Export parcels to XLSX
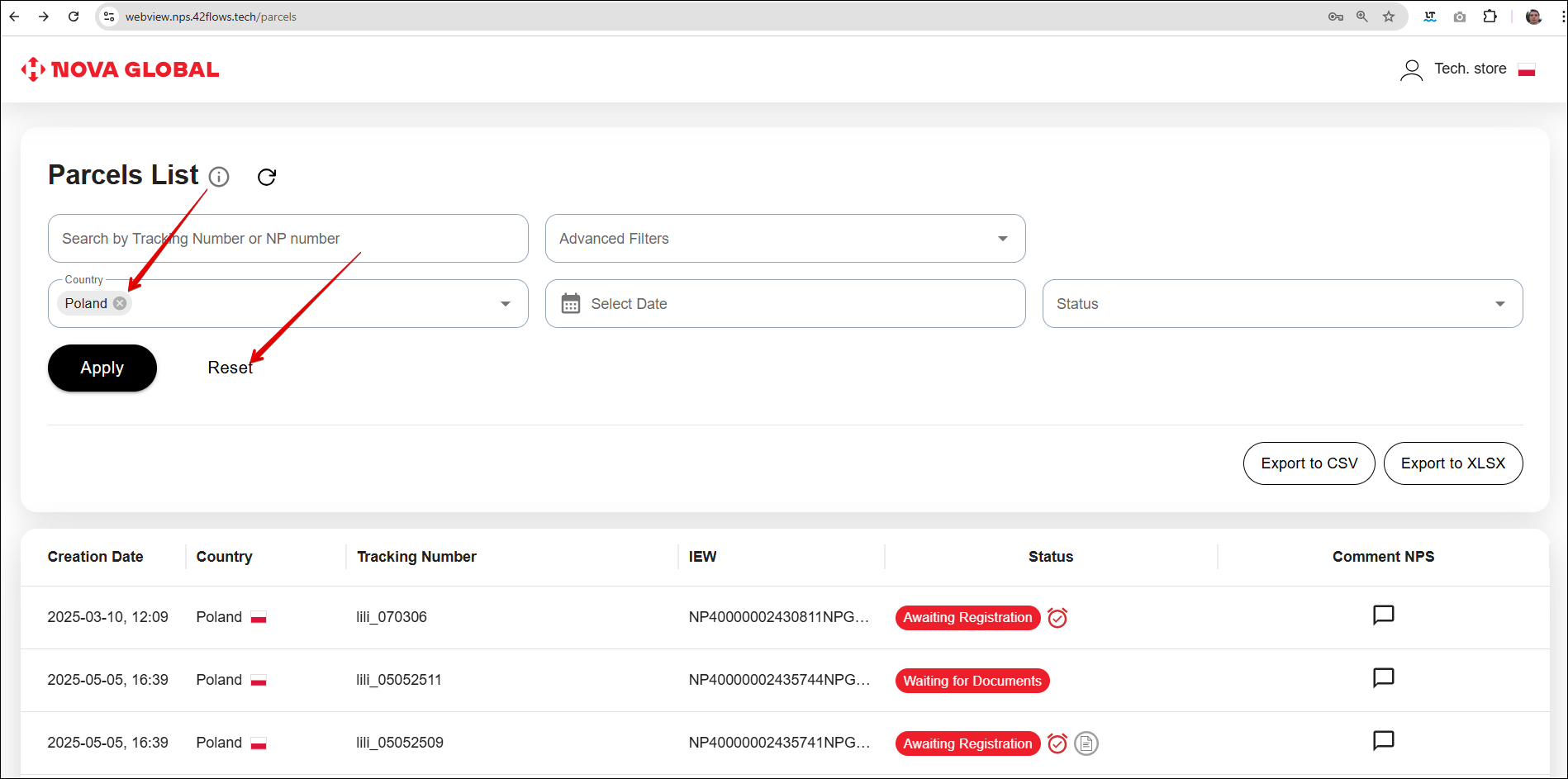The image size is (1568, 779). click(x=1452, y=463)
